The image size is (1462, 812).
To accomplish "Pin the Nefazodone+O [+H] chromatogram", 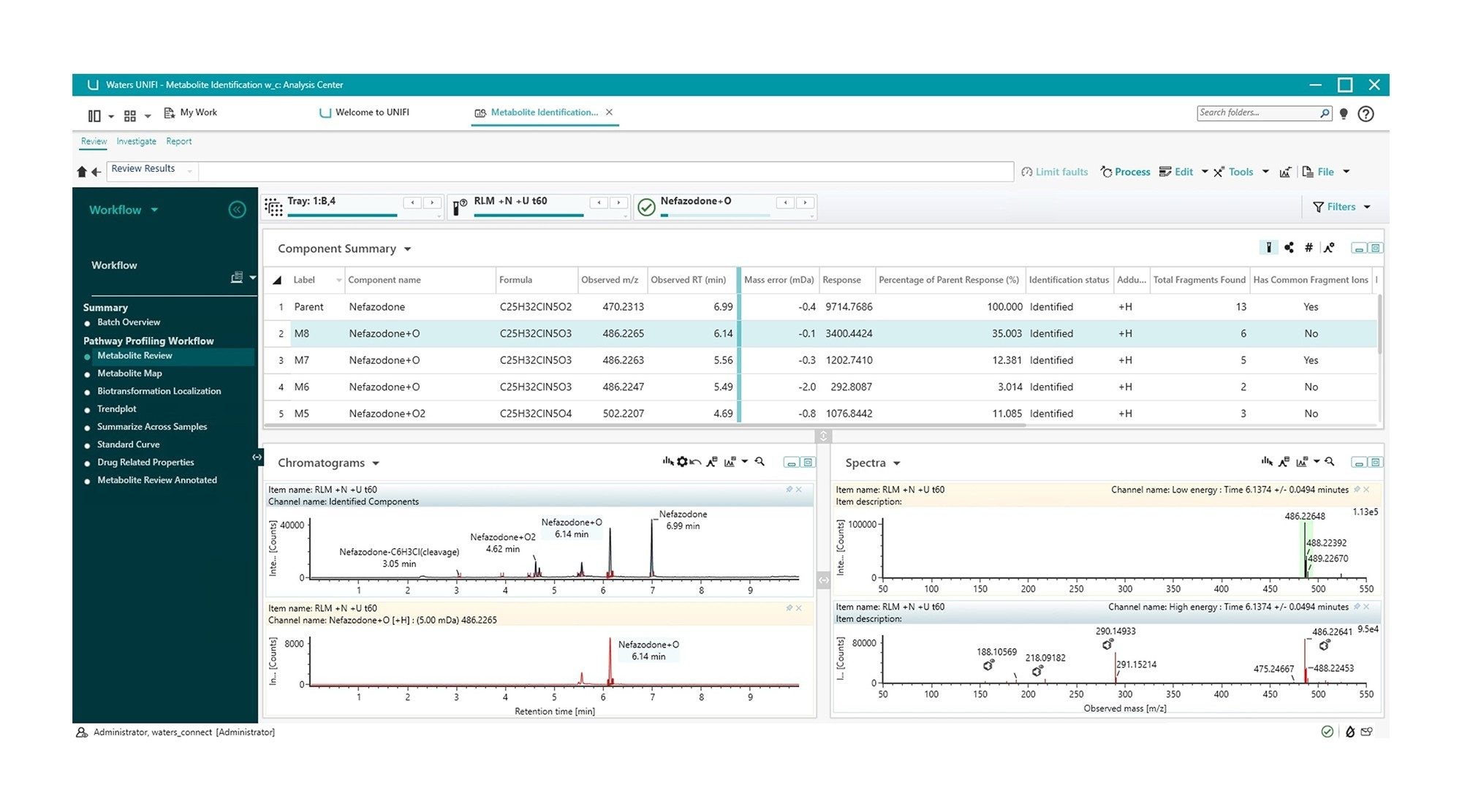I will click(789, 608).
